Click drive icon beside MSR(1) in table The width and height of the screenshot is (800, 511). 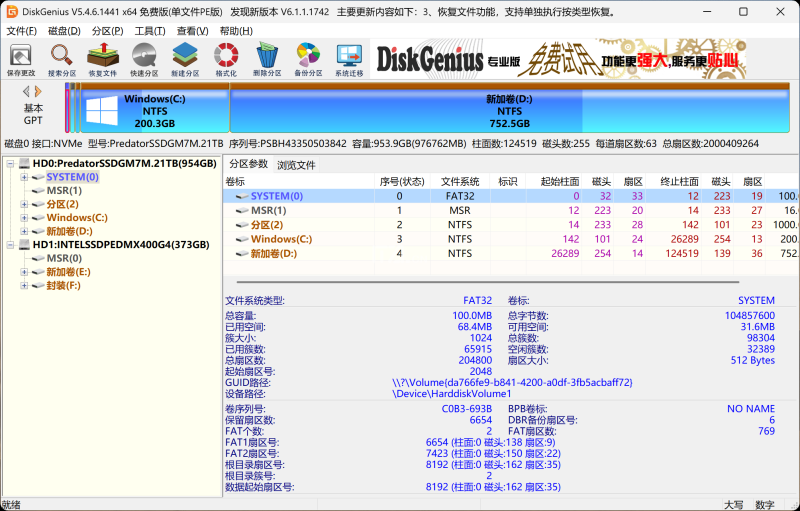(x=242, y=211)
